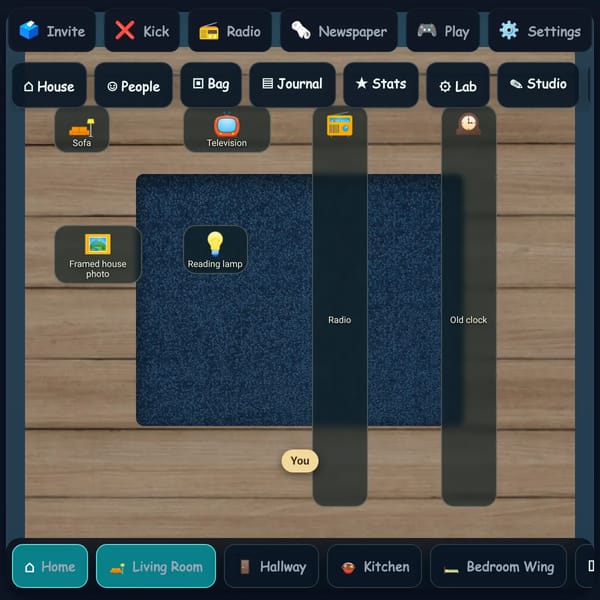Open the Studio tab
This screenshot has height=600, width=600.
tap(538, 84)
